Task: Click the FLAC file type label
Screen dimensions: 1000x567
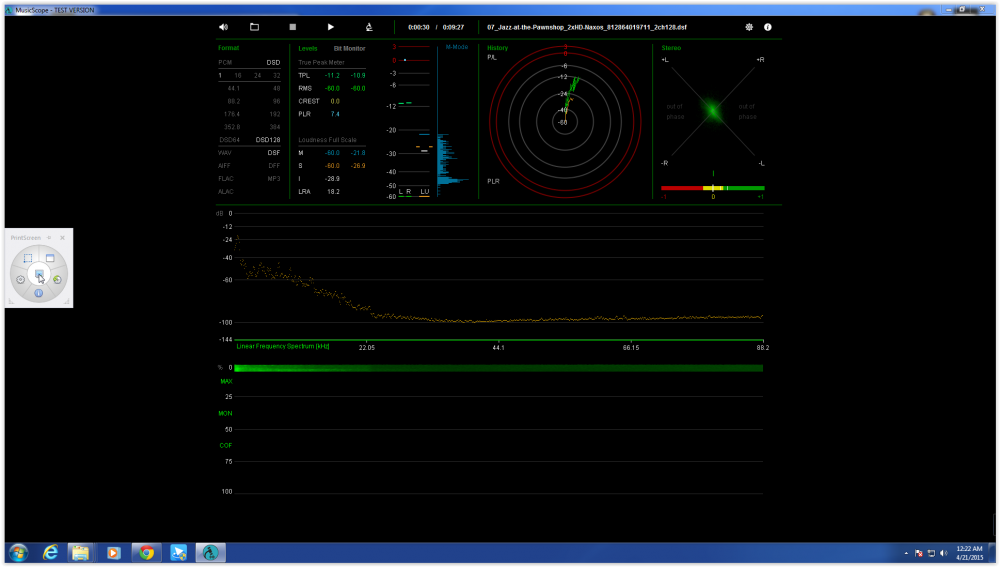Action: coord(226,179)
